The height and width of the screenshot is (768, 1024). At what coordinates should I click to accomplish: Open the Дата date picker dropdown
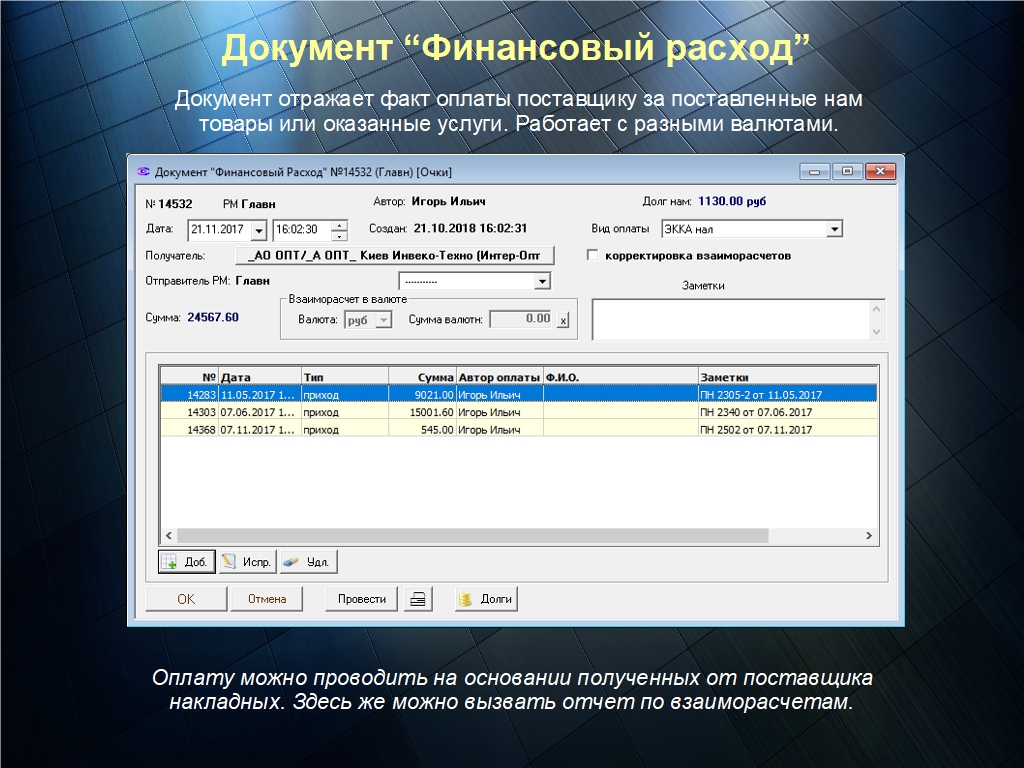point(259,230)
